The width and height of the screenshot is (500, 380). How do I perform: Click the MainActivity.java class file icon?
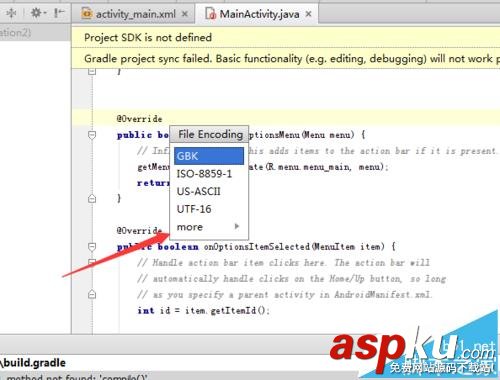(x=211, y=14)
